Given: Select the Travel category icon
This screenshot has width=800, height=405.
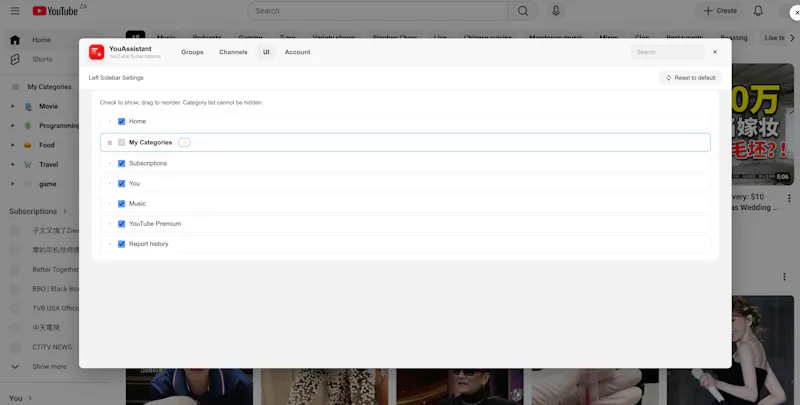Looking at the screenshot, I should [28, 165].
